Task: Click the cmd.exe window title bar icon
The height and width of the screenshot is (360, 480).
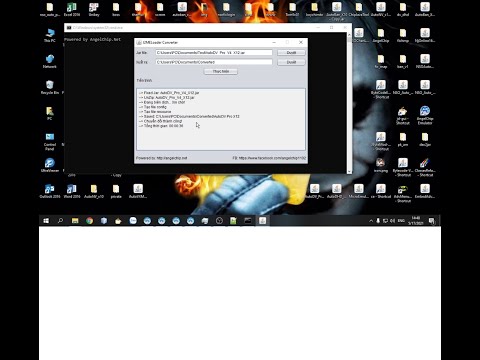Action: click(69, 28)
